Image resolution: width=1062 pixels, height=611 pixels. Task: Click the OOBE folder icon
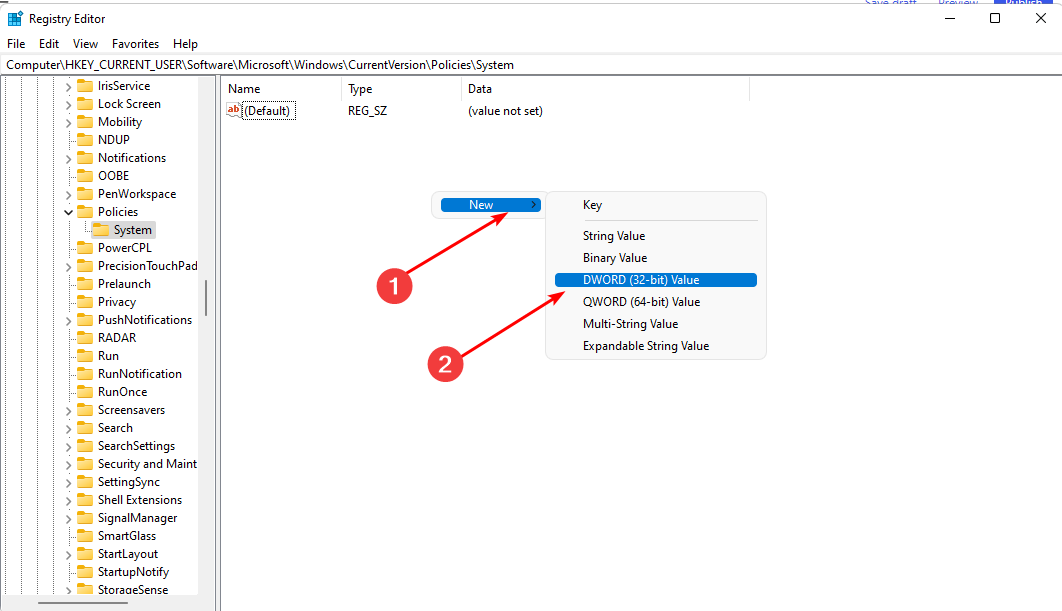click(x=85, y=175)
